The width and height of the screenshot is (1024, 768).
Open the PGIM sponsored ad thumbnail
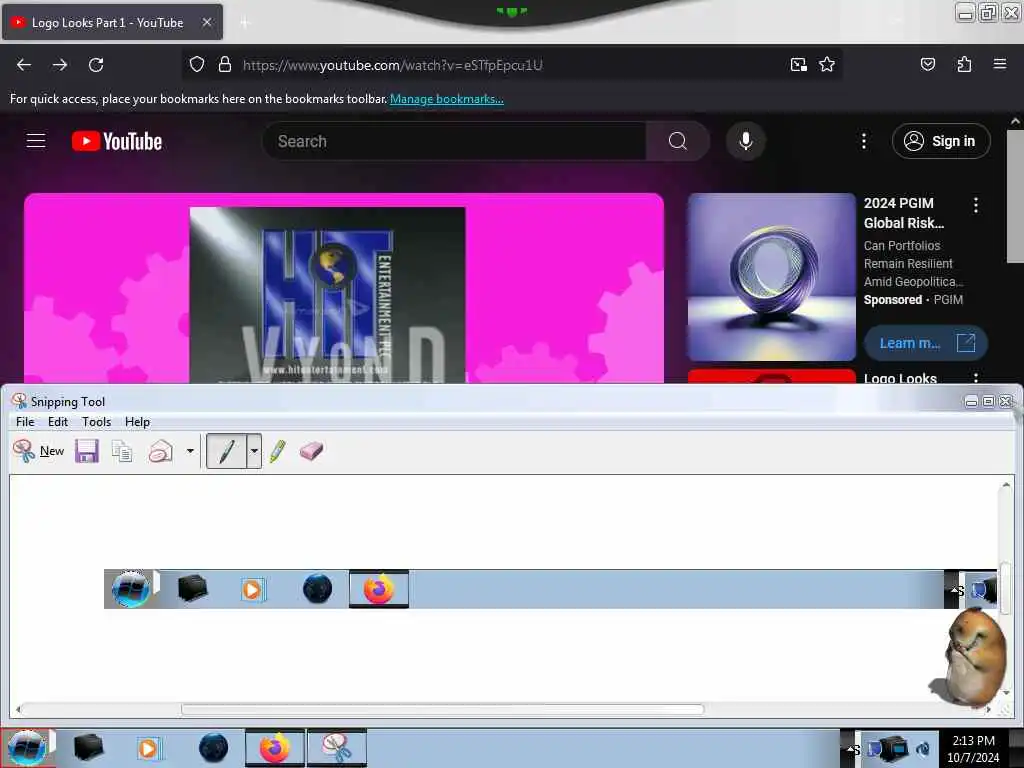771,277
